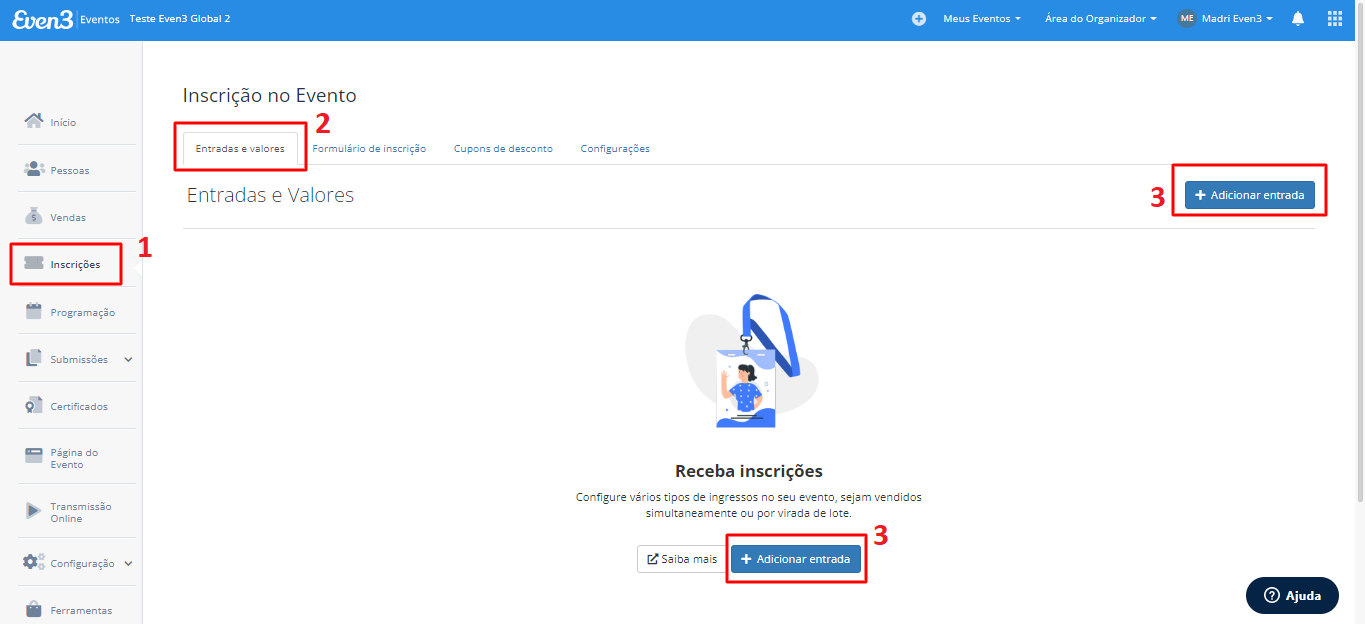Expand the Configuração submenu
1365x624 pixels.
[x=82, y=562]
